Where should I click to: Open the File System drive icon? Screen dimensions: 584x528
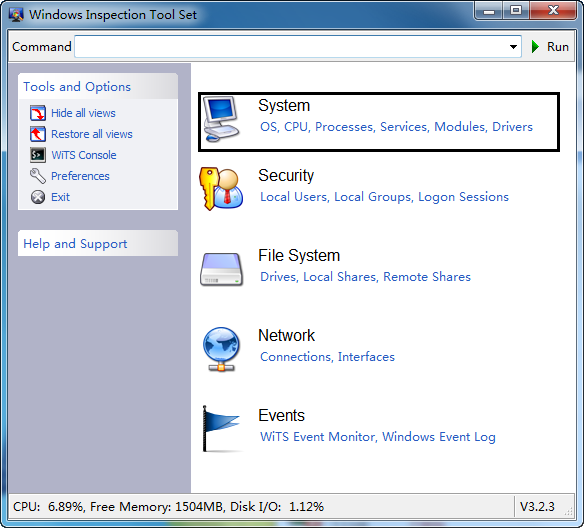[222, 269]
